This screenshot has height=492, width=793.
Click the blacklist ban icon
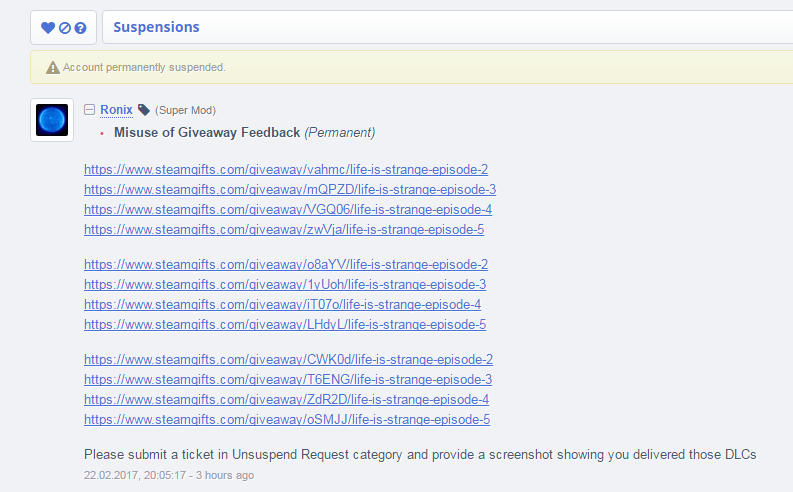[x=65, y=28]
